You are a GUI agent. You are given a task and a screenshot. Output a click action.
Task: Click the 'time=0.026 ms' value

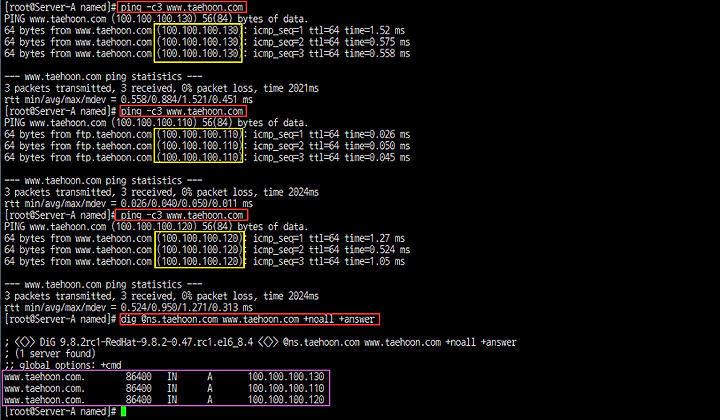pos(377,134)
